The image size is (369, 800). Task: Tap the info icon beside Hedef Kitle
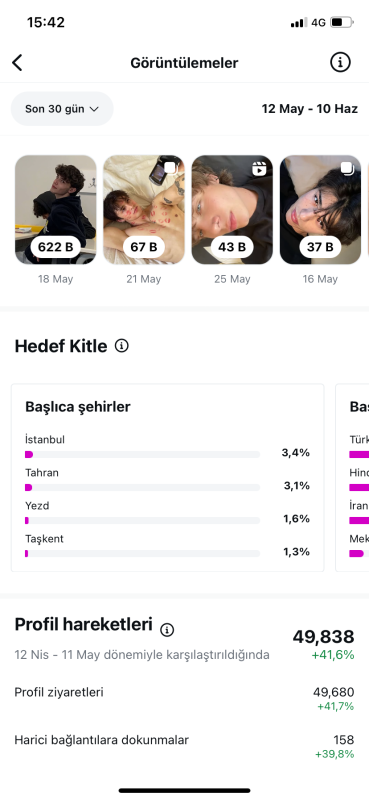pos(121,346)
